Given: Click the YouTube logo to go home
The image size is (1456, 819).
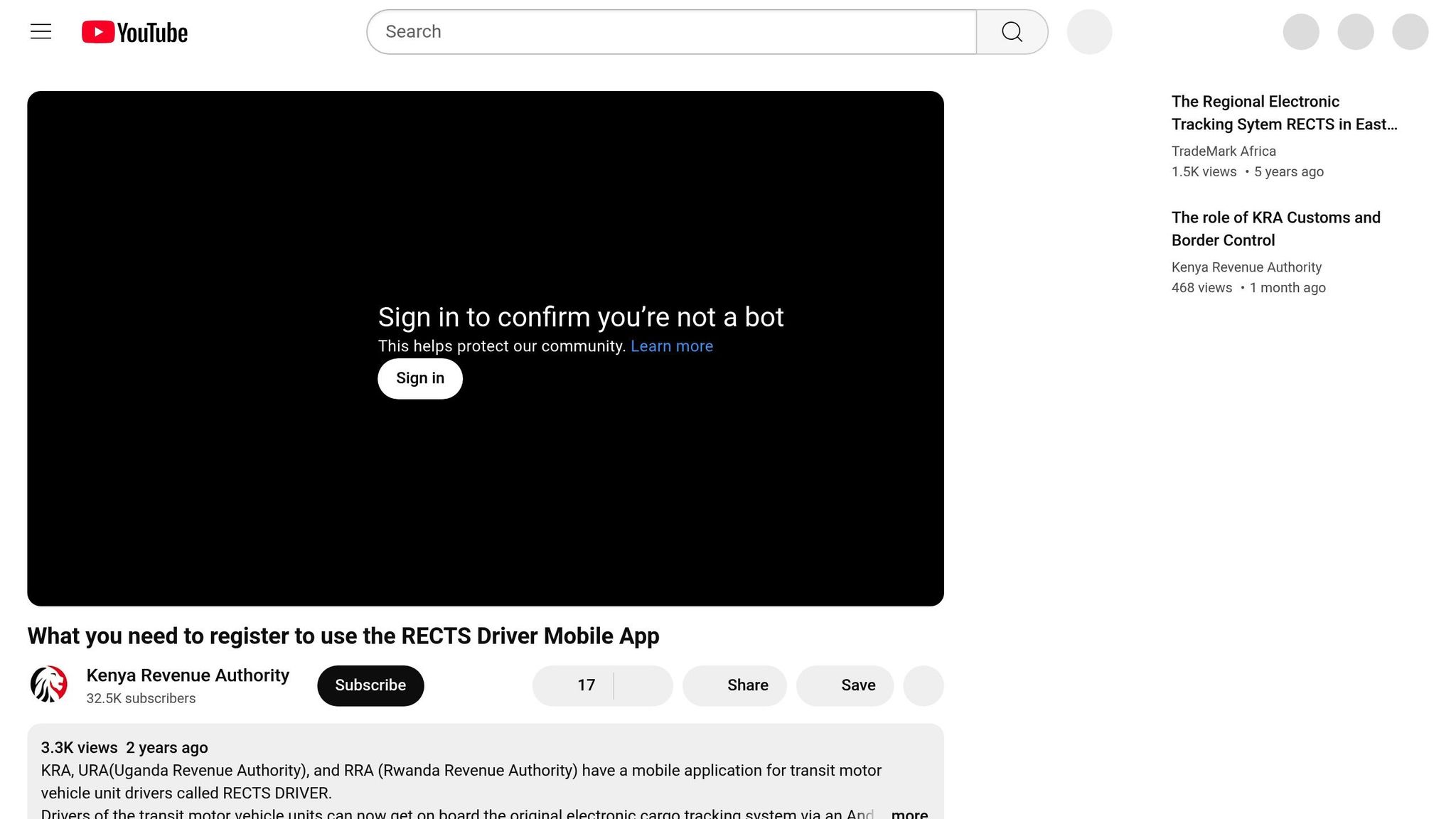Looking at the screenshot, I should (134, 31).
